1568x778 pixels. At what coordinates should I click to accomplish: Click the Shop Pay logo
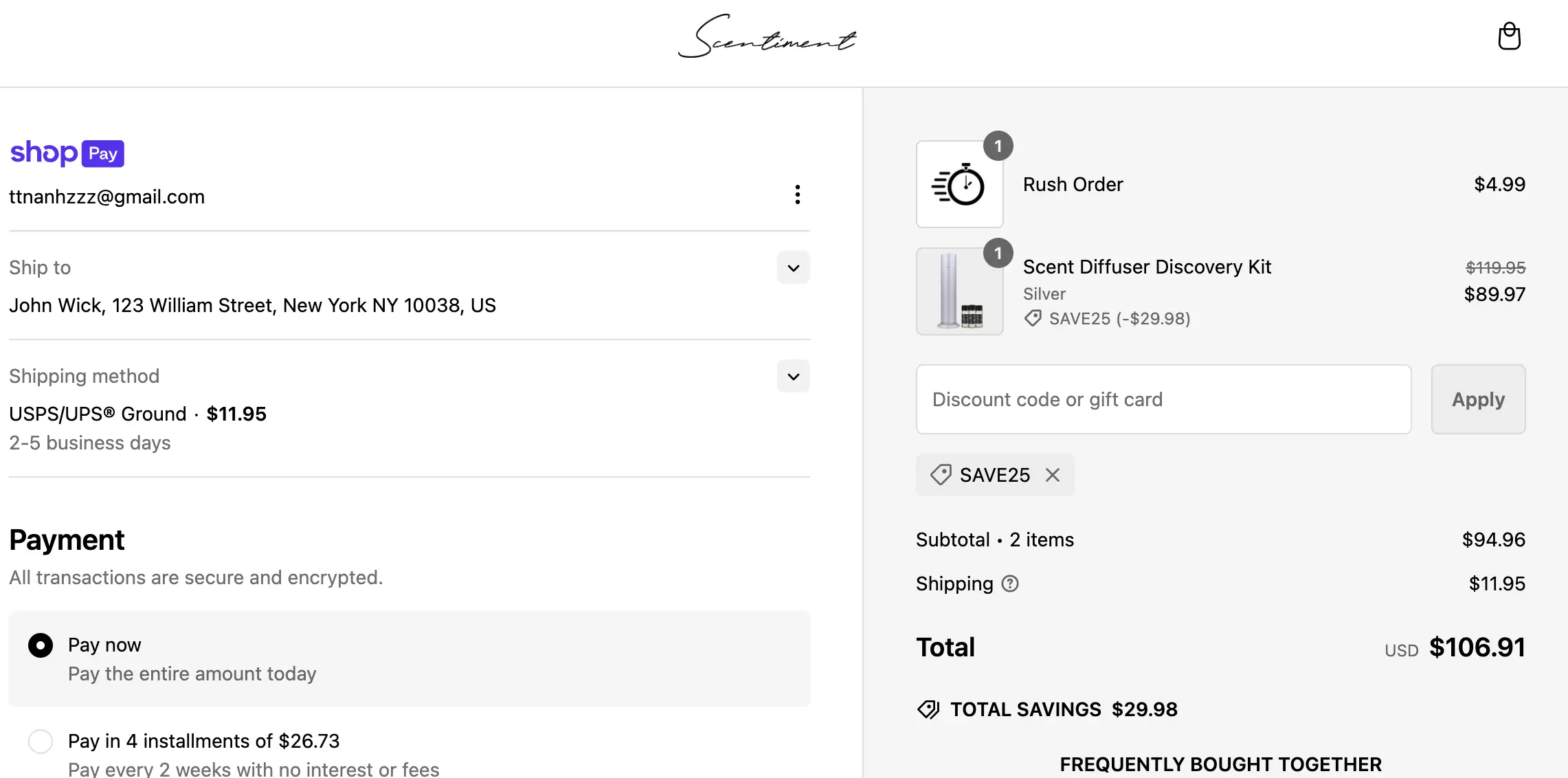[x=67, y=153]
